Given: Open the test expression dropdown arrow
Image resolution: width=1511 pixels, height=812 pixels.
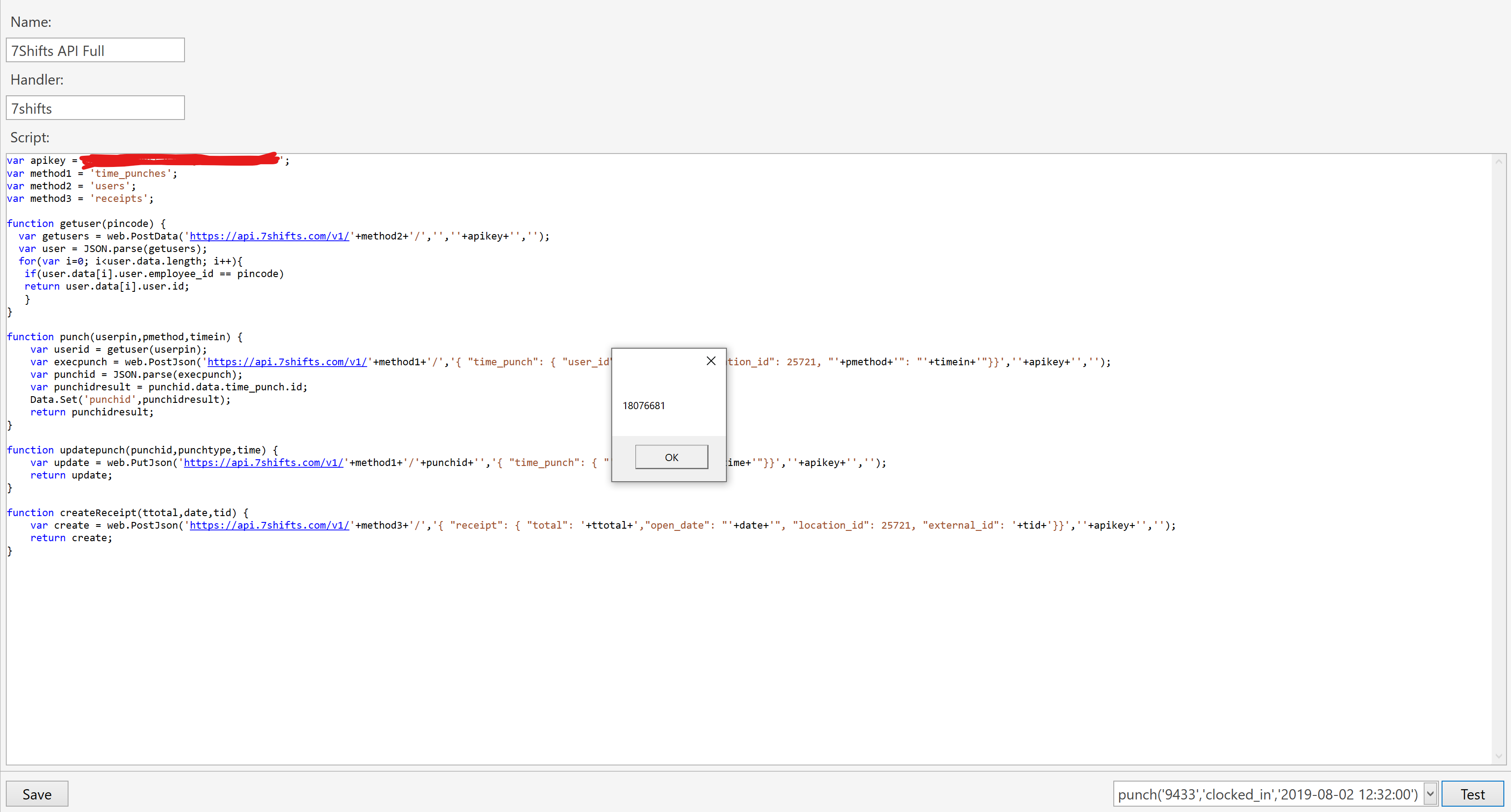Looking at the screenshot, I should [x=1430, y=794].
